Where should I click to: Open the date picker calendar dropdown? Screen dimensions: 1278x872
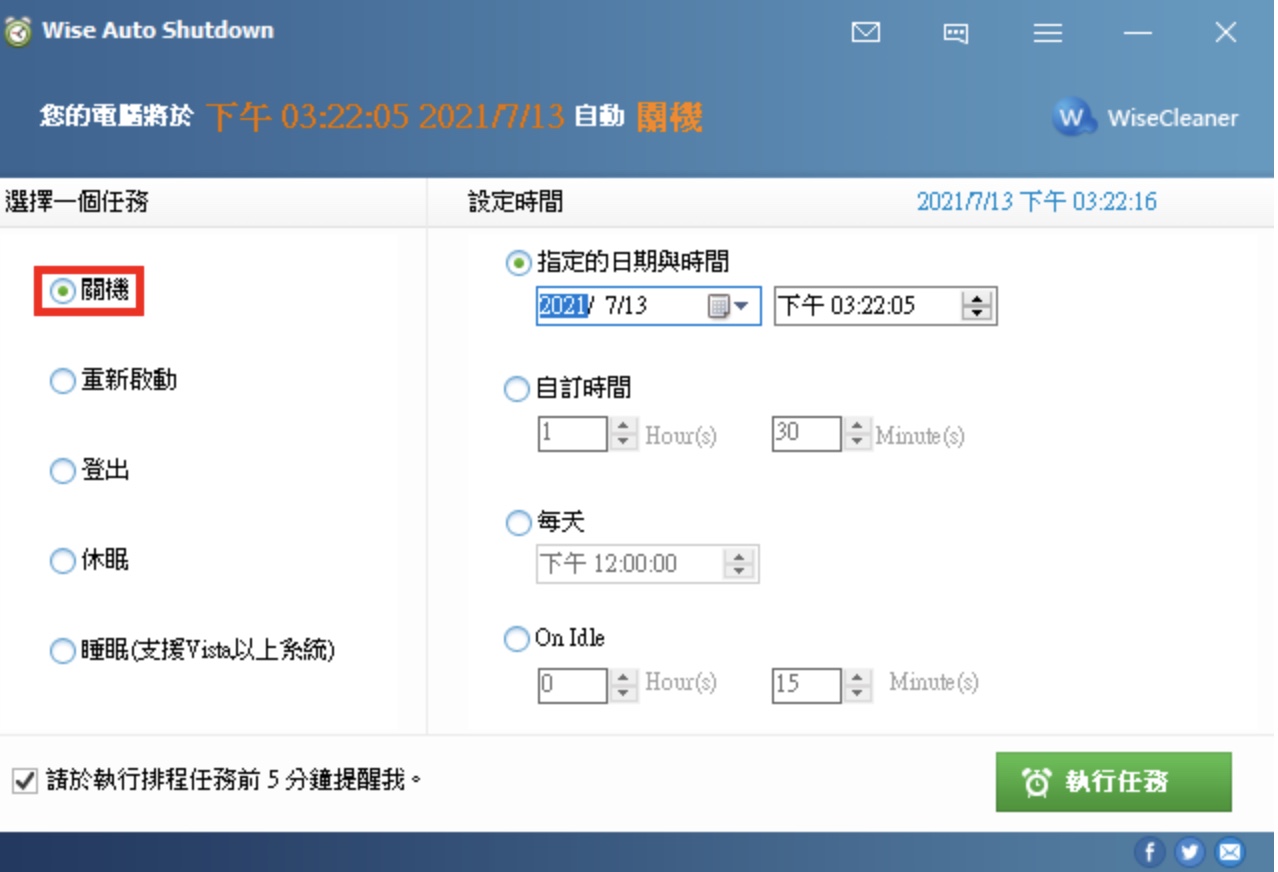click(x=729, y=306)
